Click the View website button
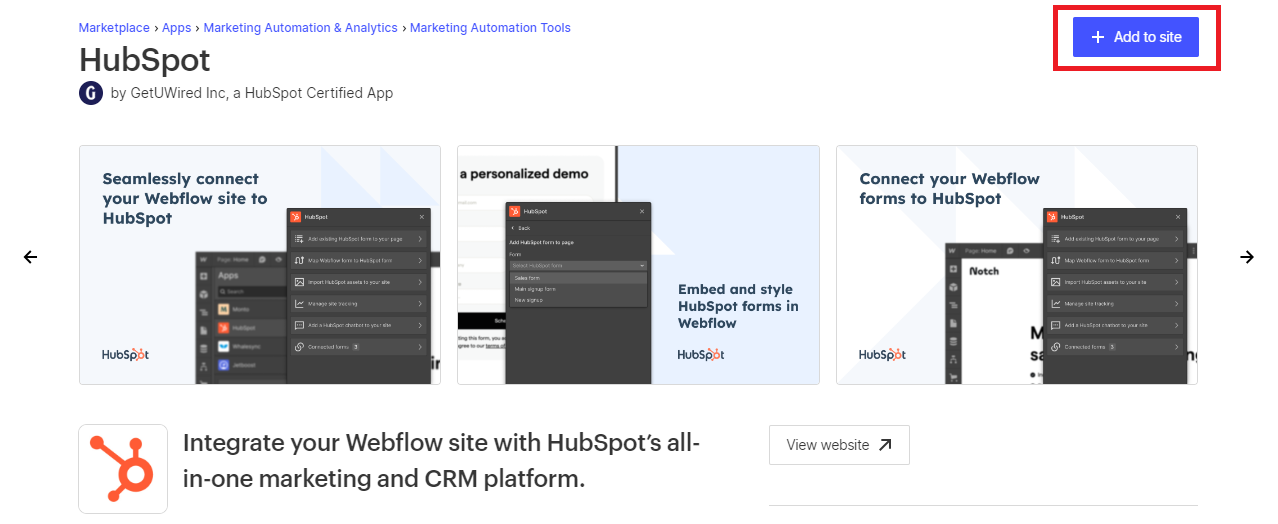 (x=839, y=445)
